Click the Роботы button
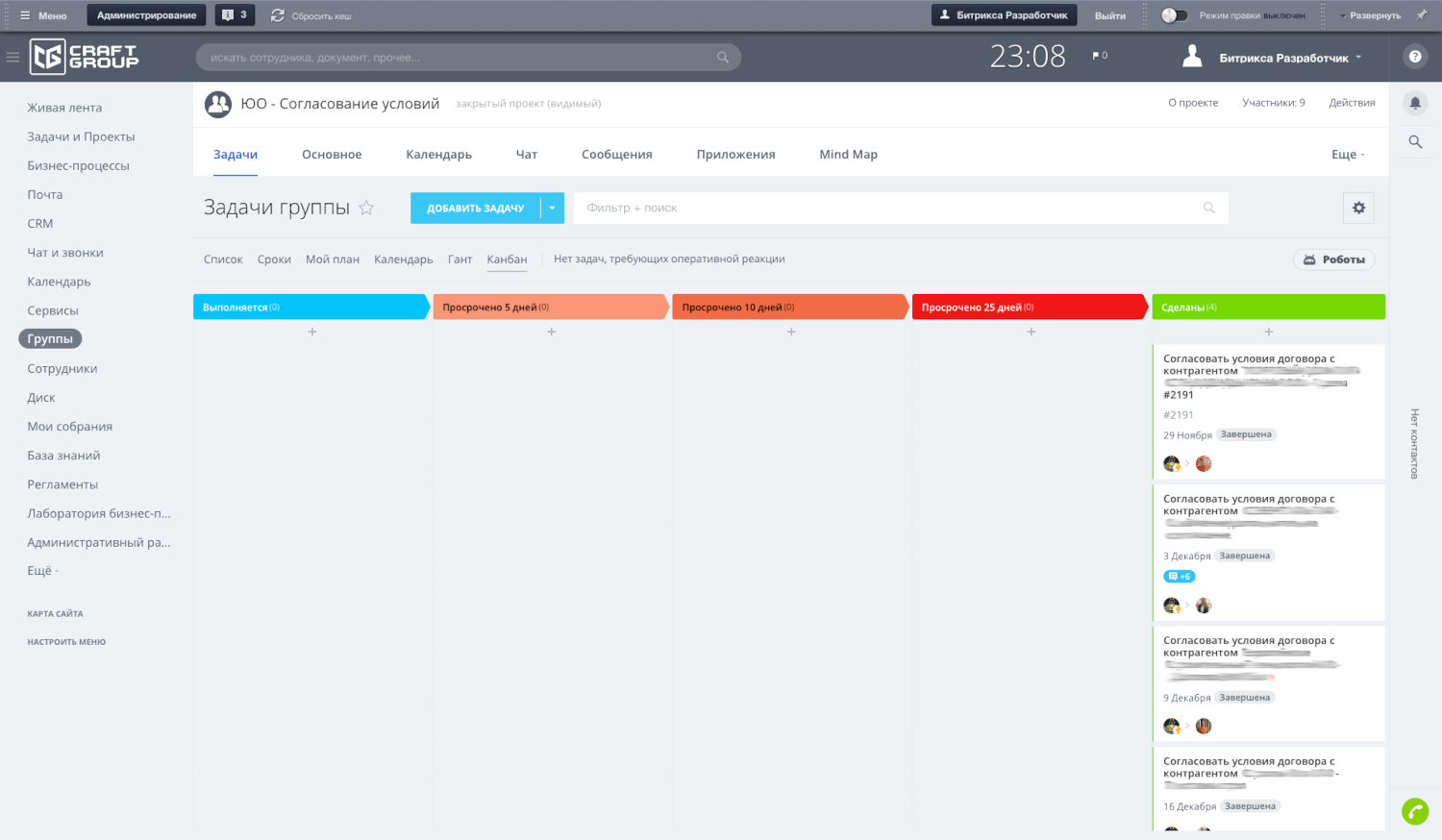The height and width of the screenshot is (840, 1442). [x=1333, y=259]
